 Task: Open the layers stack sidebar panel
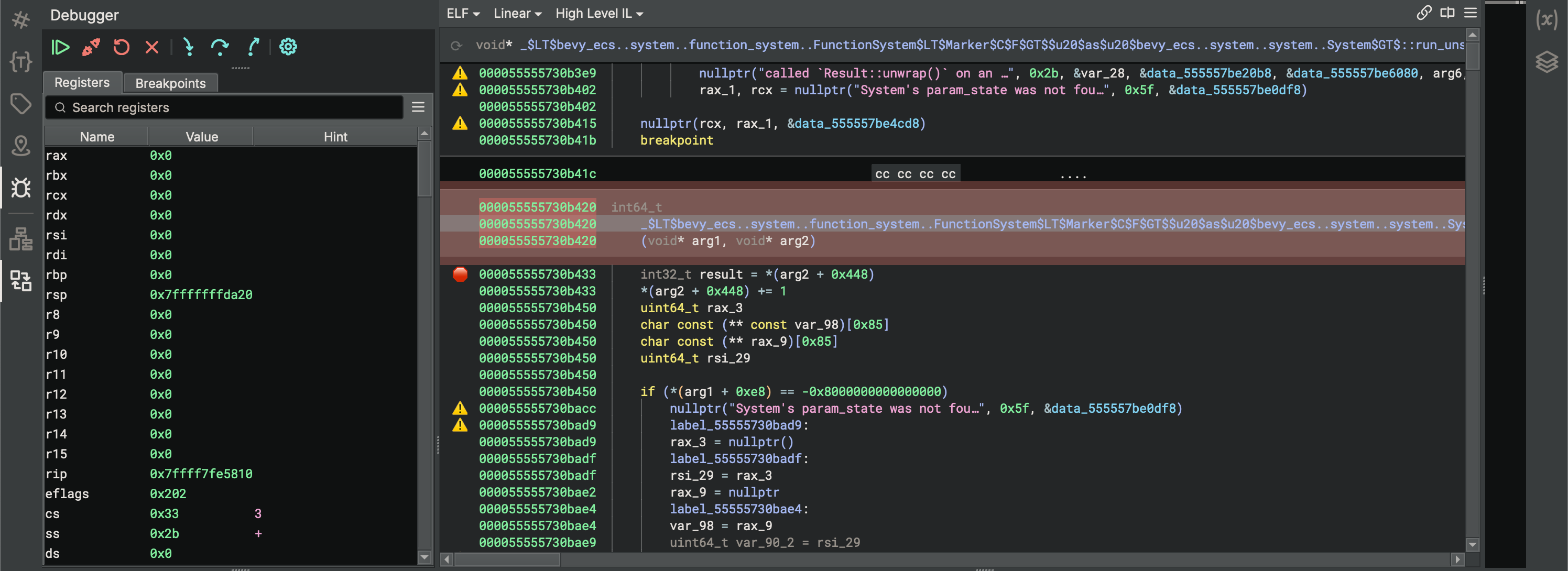(1547, 61)
